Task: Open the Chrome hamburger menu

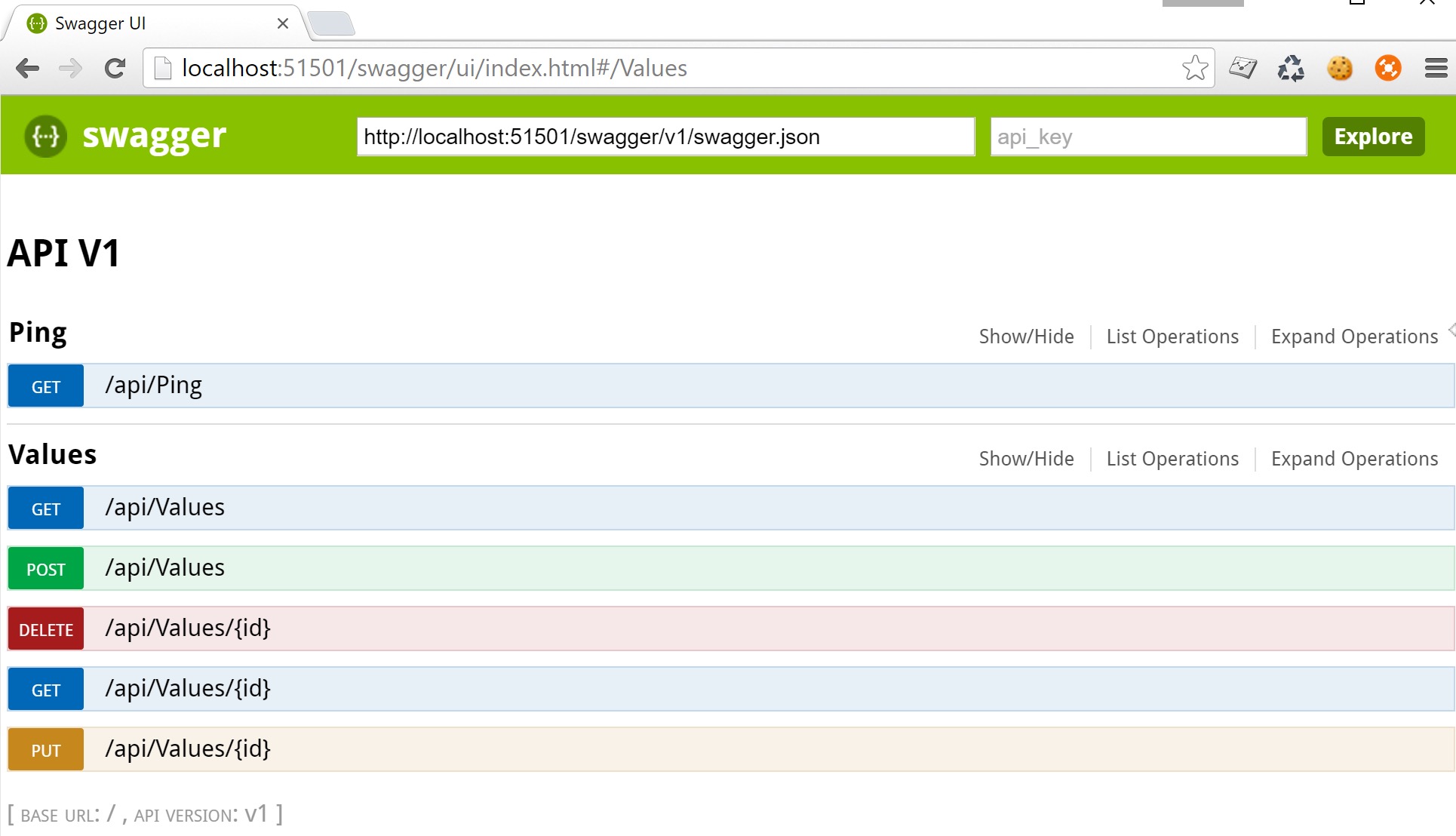Action: coord(1436,69)
